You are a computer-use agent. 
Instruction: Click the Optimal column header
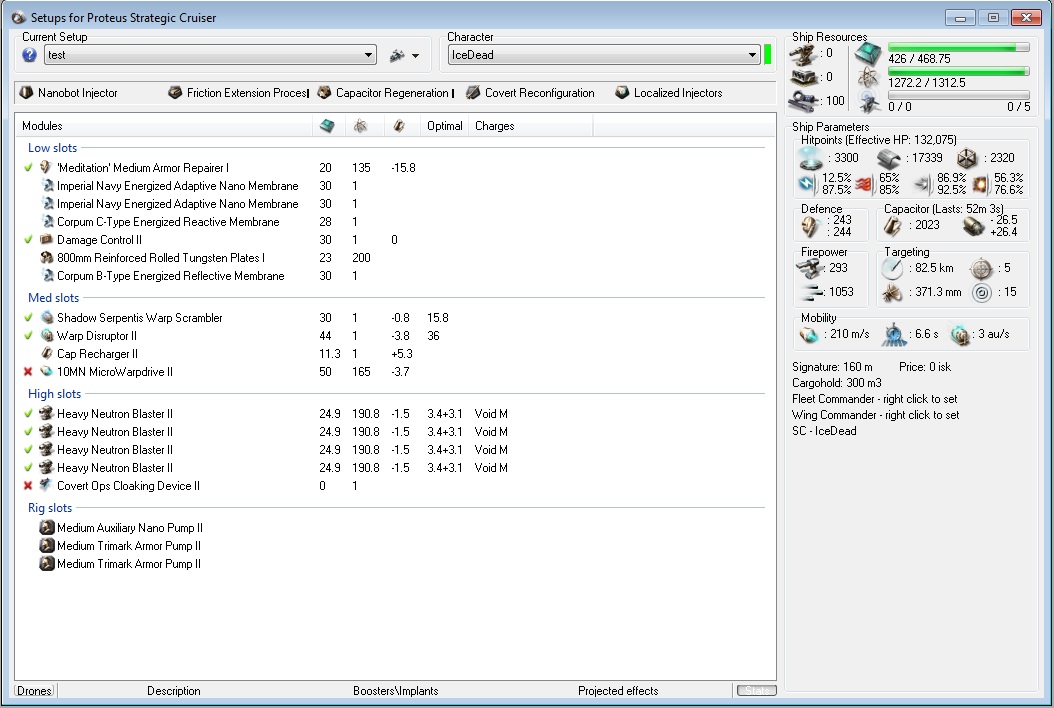pyautogui.click(x=444, y=126)
